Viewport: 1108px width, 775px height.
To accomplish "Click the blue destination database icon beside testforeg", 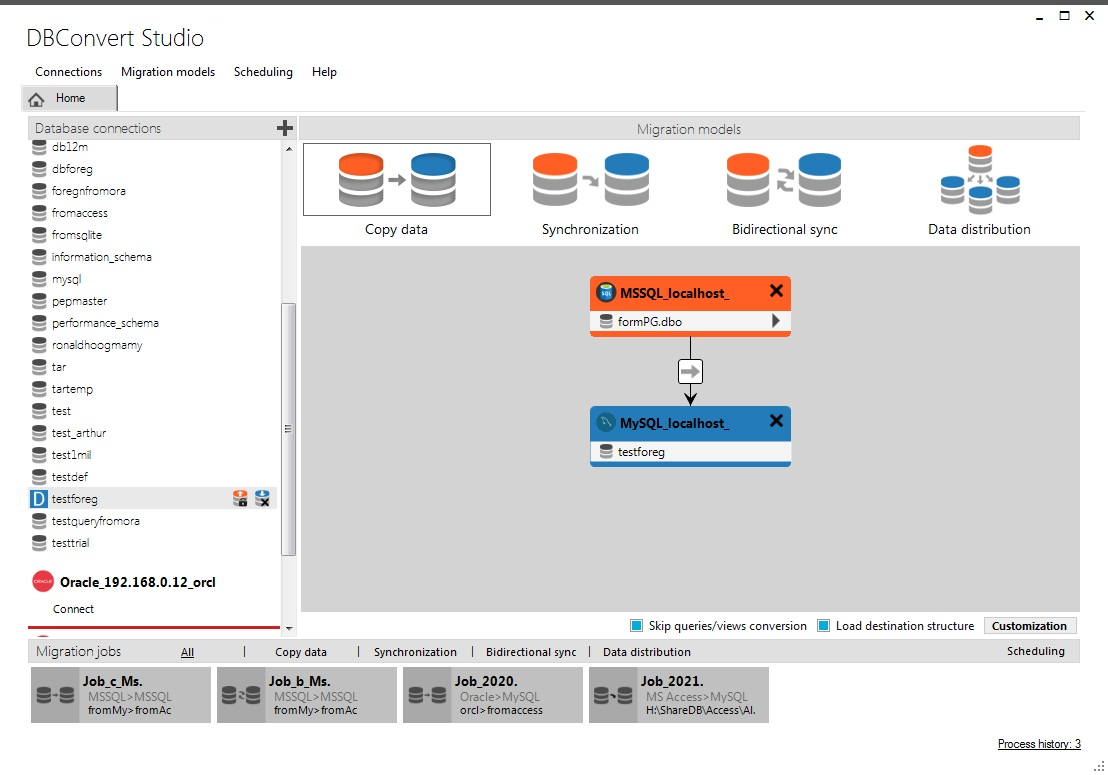I will 263,497.
